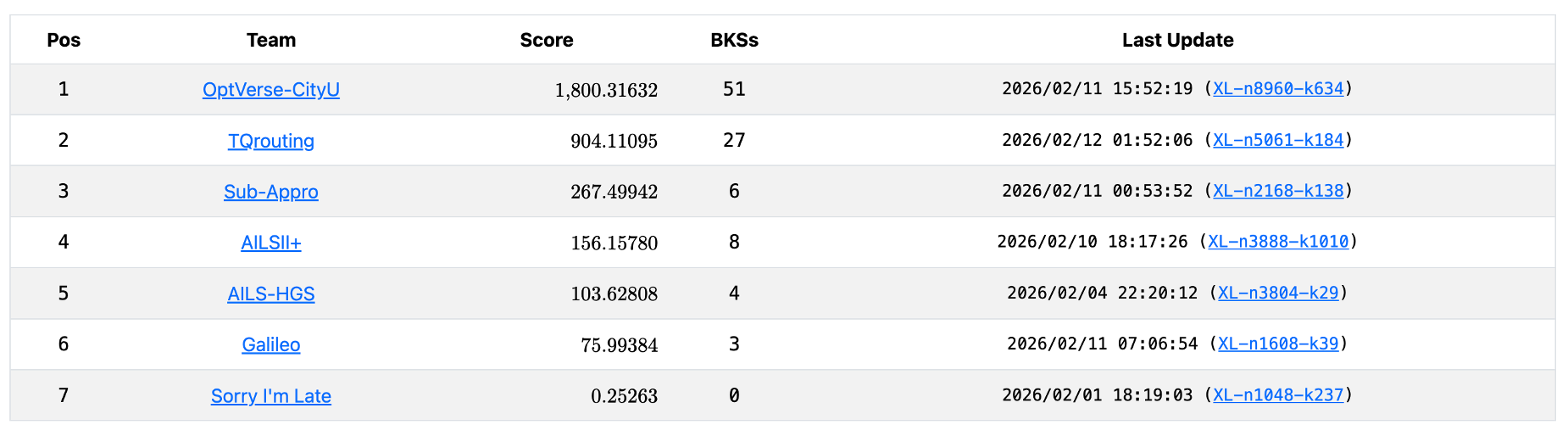
Task: Open the TQrouting team link
Action: click(x=270, y=141)
